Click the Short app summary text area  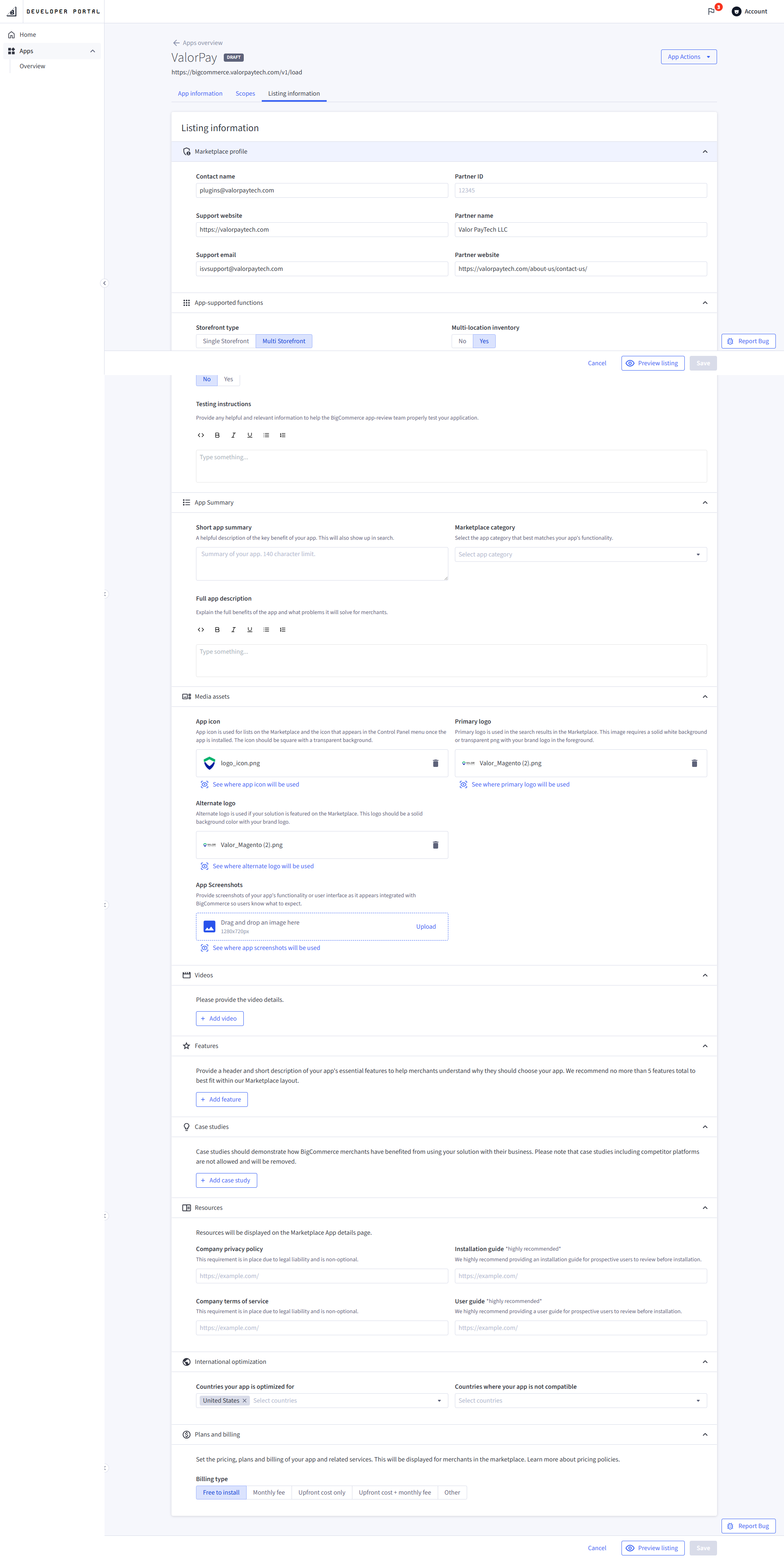tap(322, 564)
